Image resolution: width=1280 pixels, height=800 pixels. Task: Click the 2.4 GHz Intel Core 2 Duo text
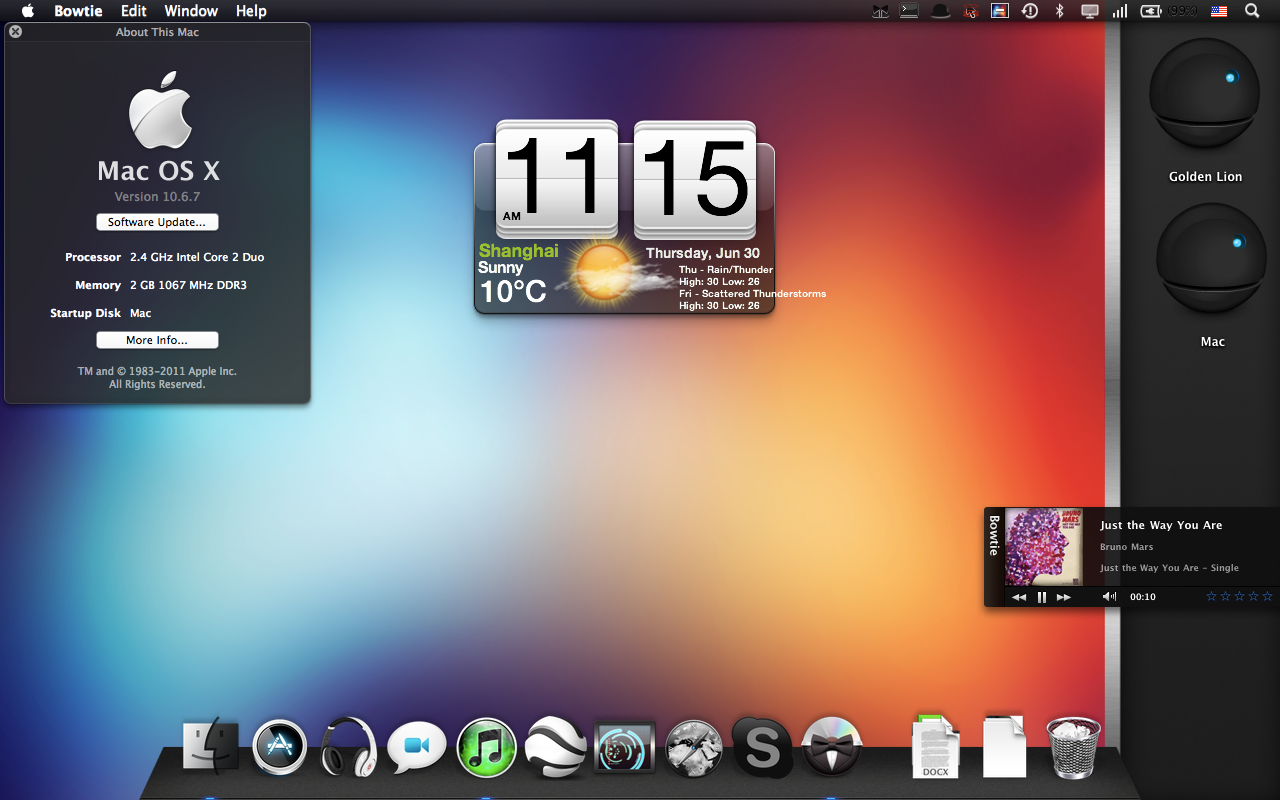pos(197,257)
